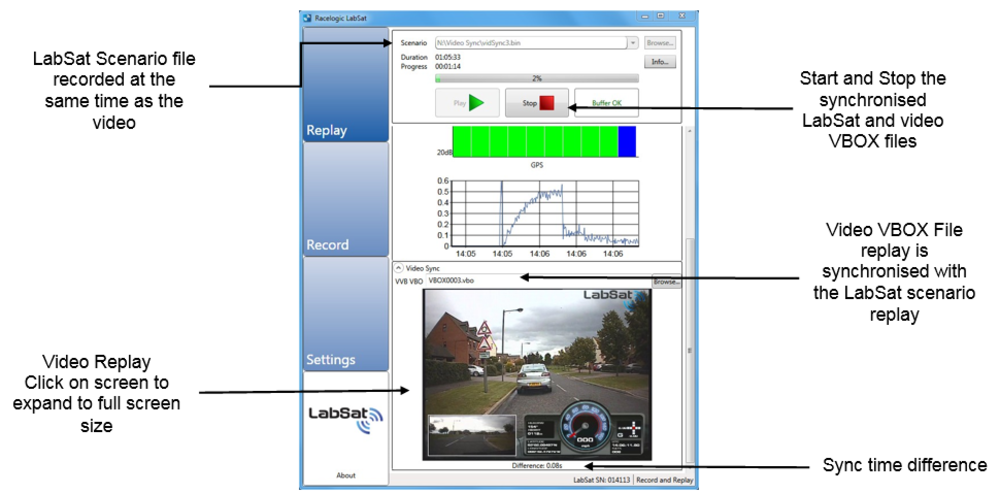Open the Scenario file dropdown arrow
Screen dimensions: 1000x494
coord(633,43)
